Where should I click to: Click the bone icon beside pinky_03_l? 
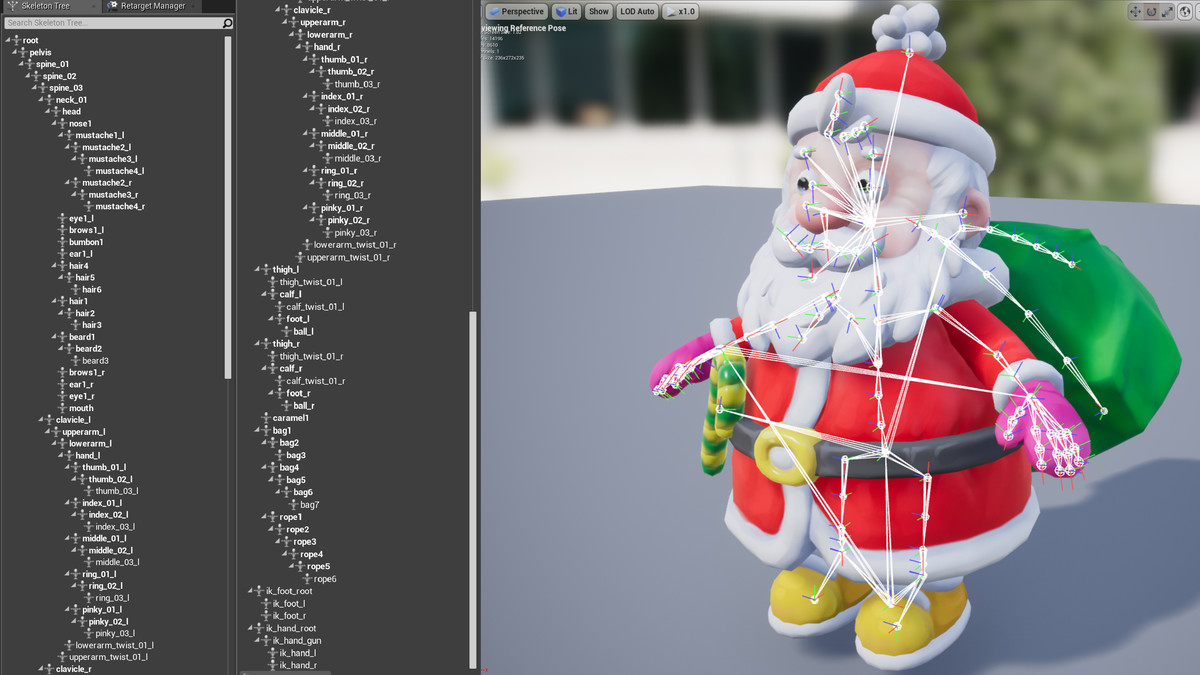click(89, 633)
